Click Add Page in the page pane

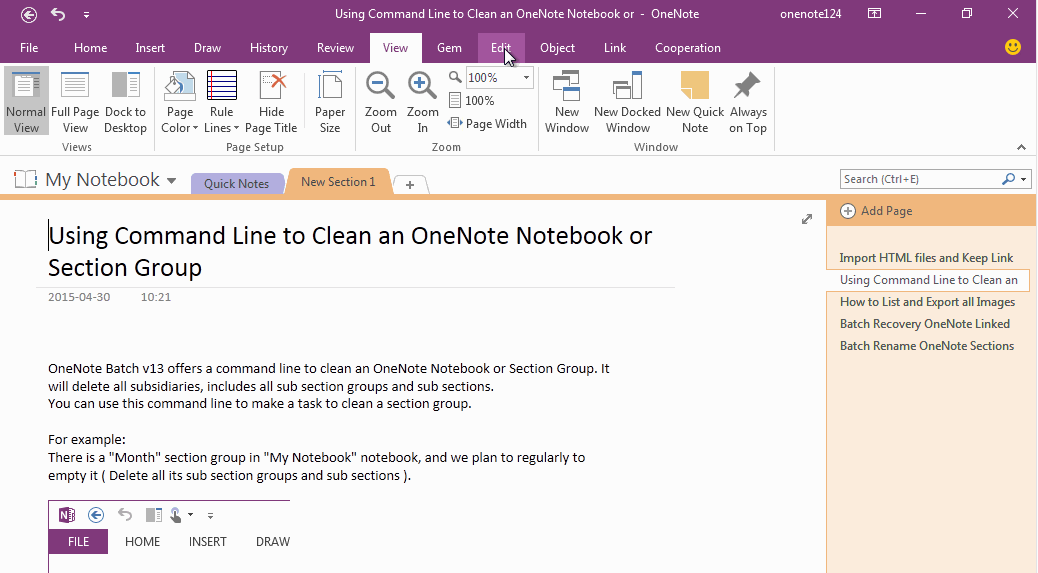pos(876,211)
